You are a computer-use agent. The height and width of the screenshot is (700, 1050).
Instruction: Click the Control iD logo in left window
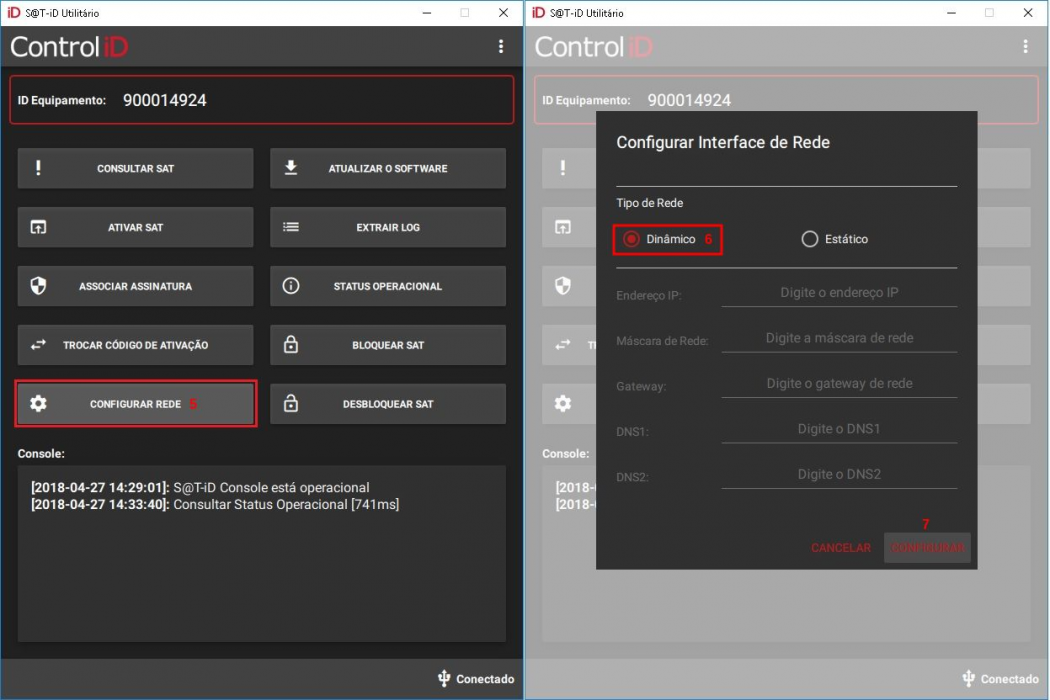[x=69, y=47]
